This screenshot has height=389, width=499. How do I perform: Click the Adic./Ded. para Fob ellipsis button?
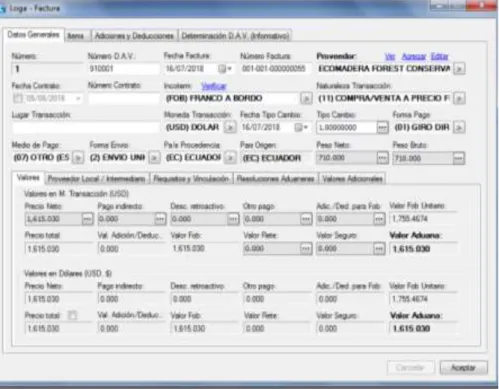[379, 219]
